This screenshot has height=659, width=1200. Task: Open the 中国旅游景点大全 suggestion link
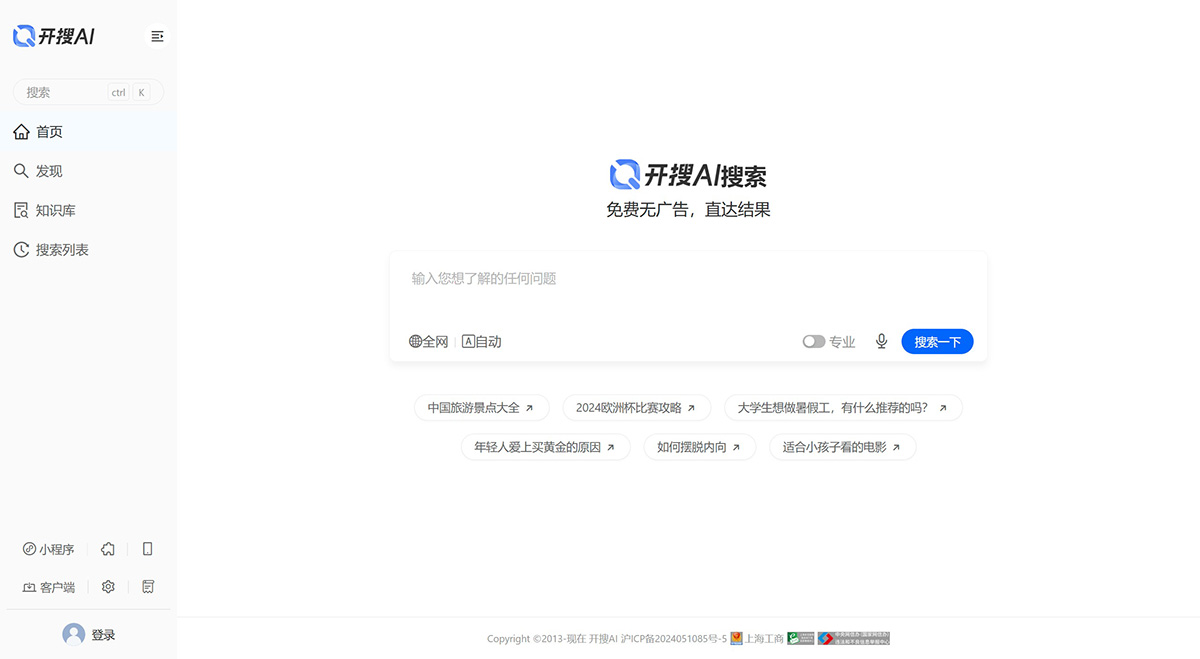481,407
